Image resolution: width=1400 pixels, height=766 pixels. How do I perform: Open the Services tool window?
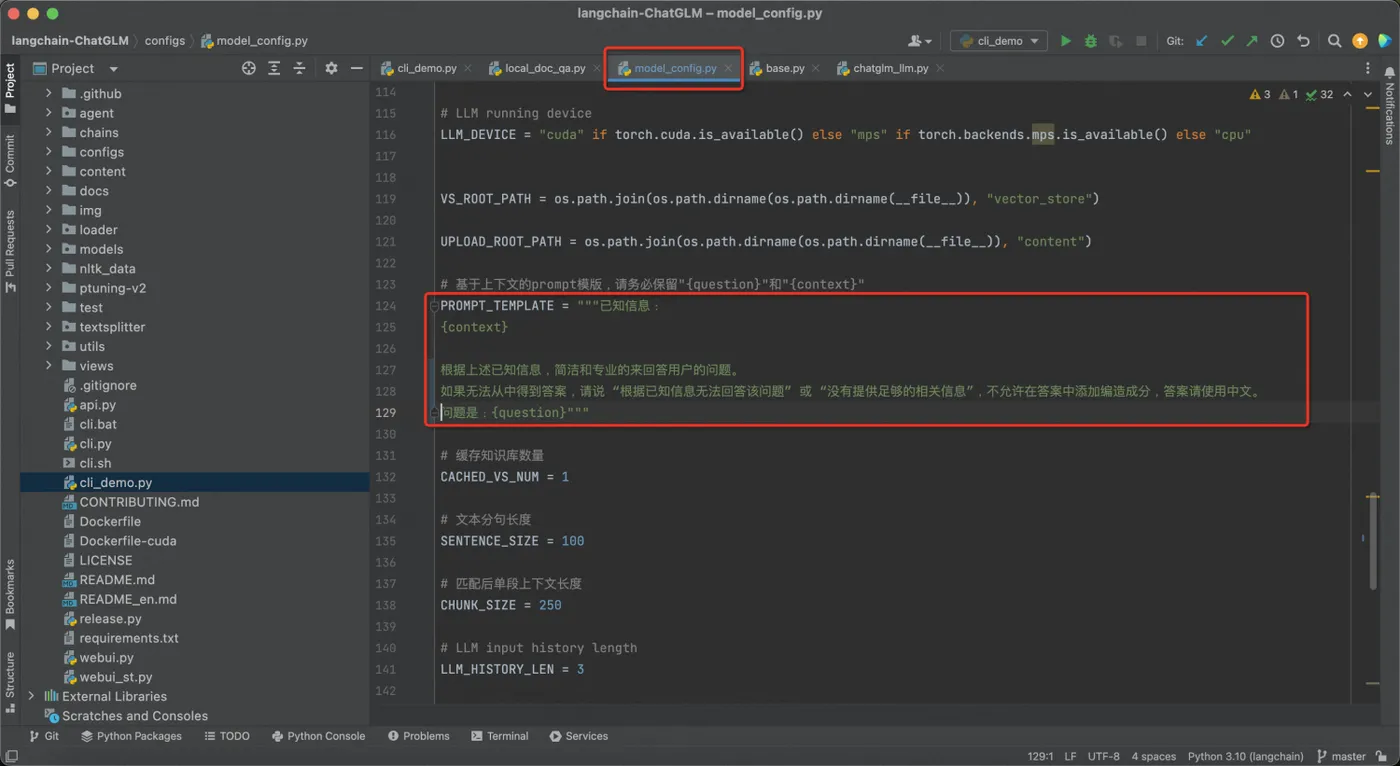tap(578, 736)
